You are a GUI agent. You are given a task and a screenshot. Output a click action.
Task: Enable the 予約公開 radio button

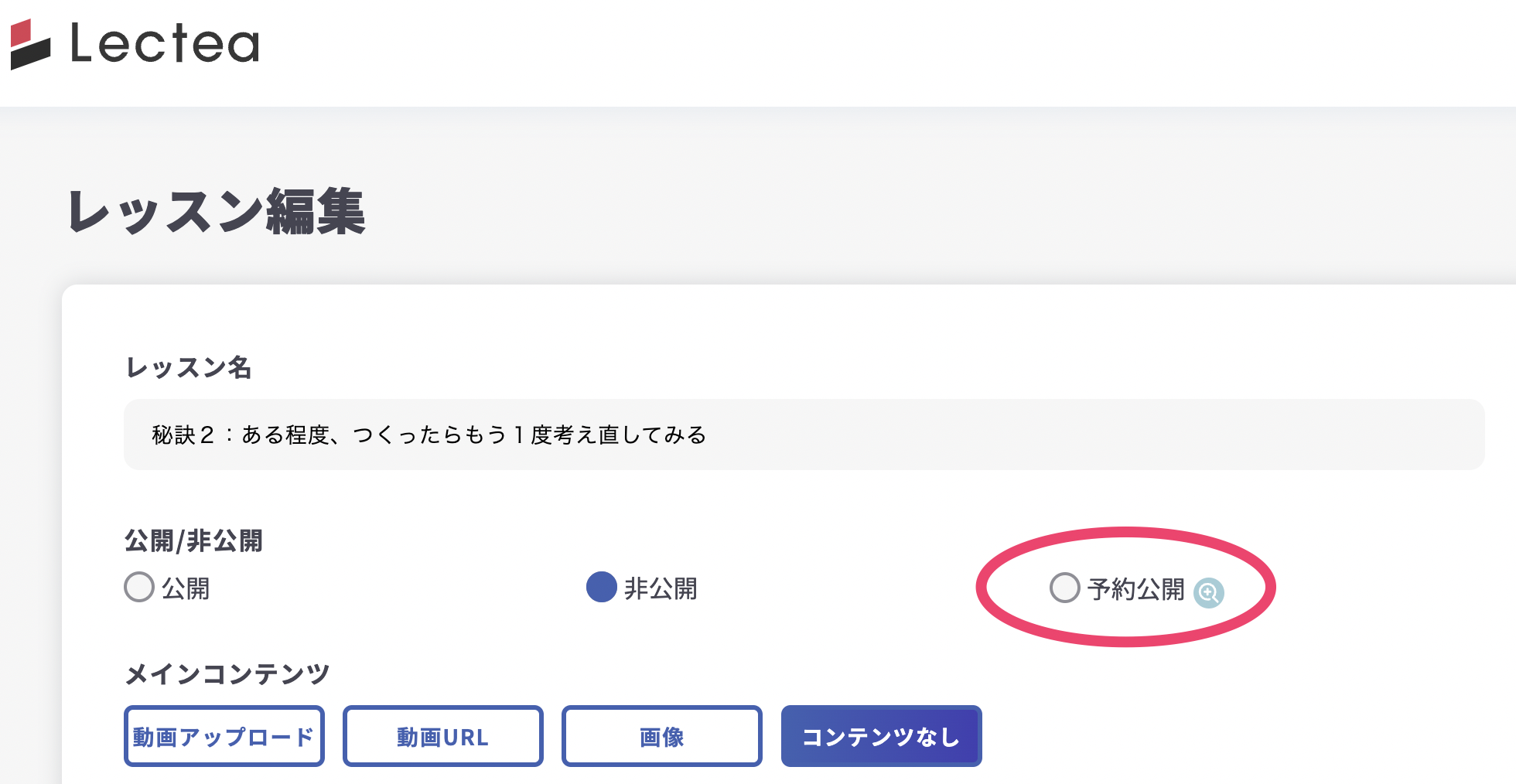click(x=1064, y=588)
